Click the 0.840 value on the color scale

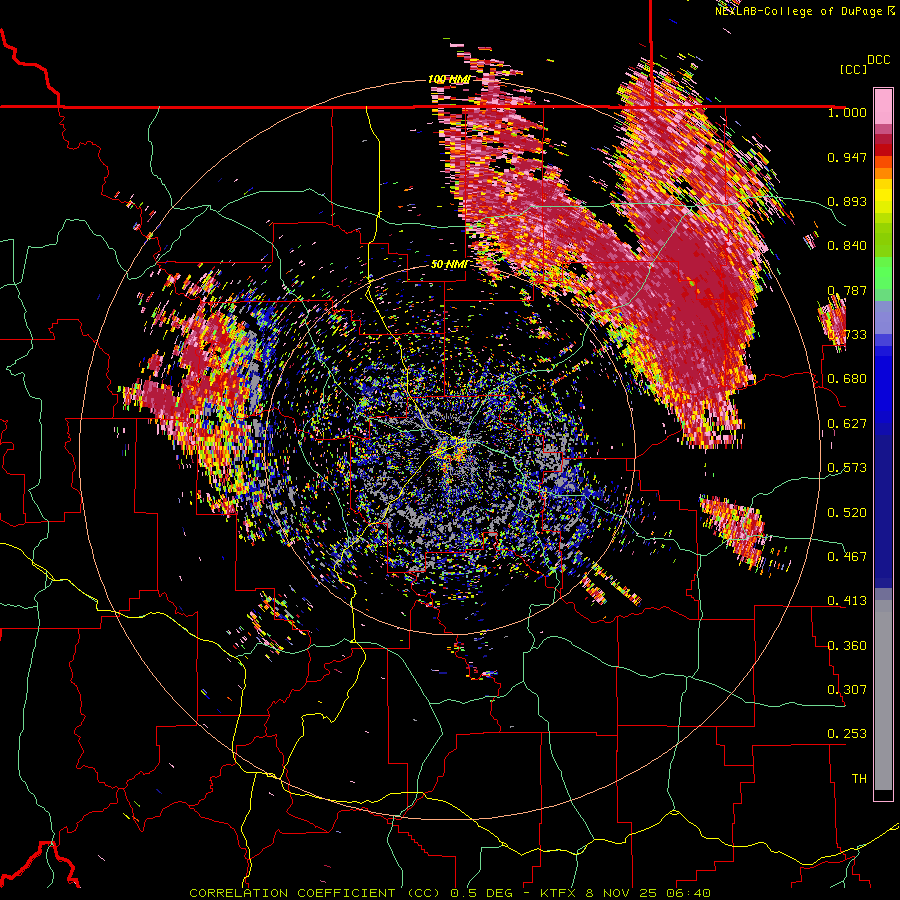[847, 246]
